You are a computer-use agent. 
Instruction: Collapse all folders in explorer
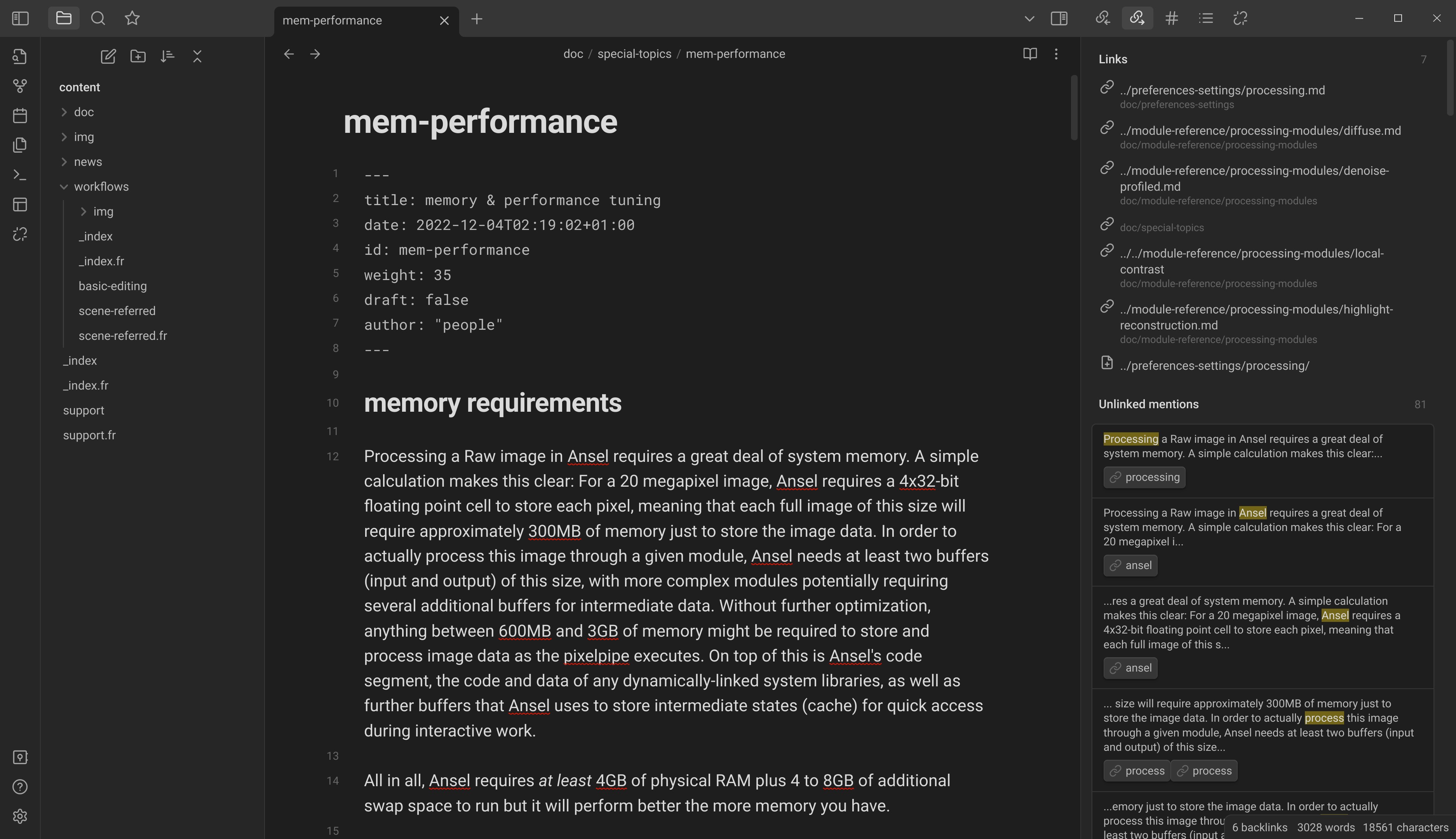coord(197,56)
